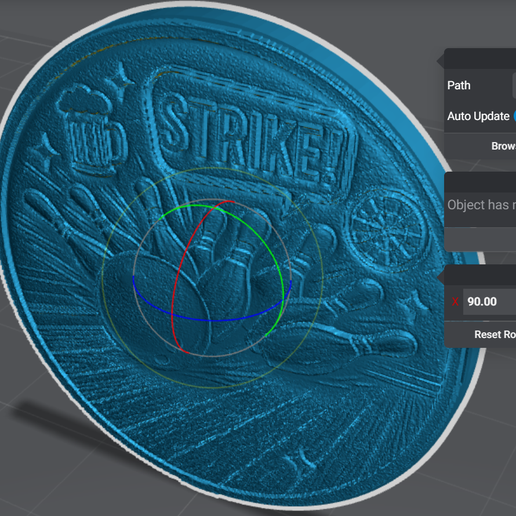The height and width of the screenshot is (516, 516).
Task: Click the red X axis label
Action: point(455,302)
